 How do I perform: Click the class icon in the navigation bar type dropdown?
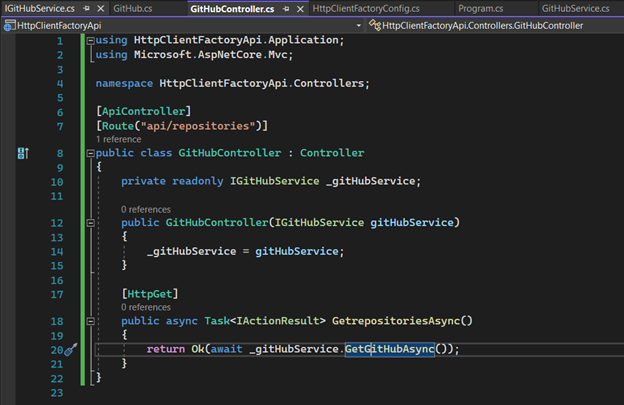click(x=376, y=24)
